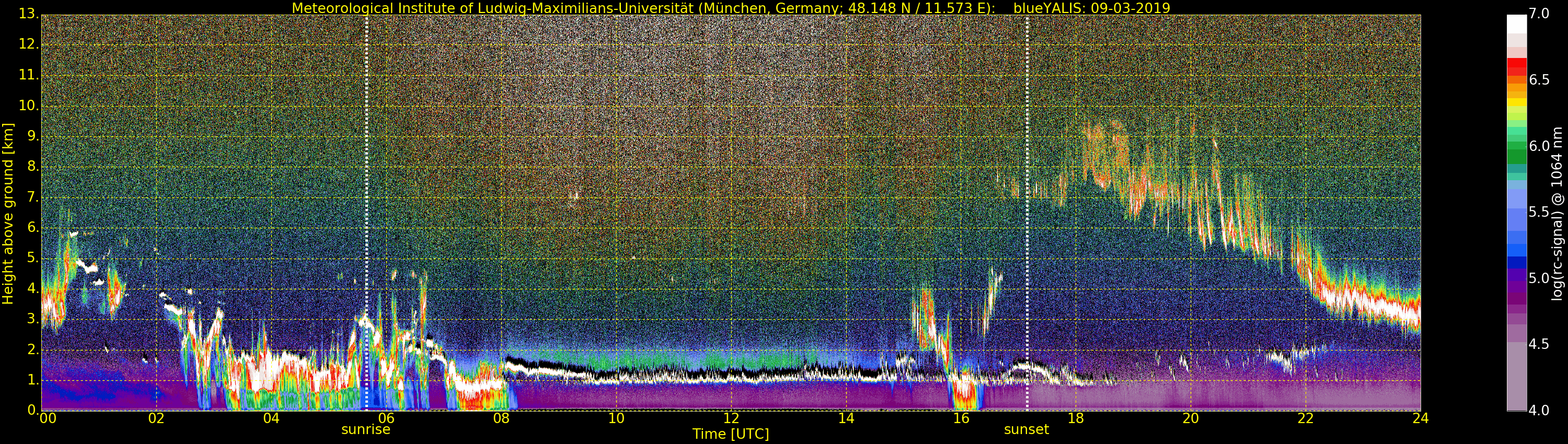1568x444 pixels.
Task: Click the '5.' height axis tick label
Action: 33,258
